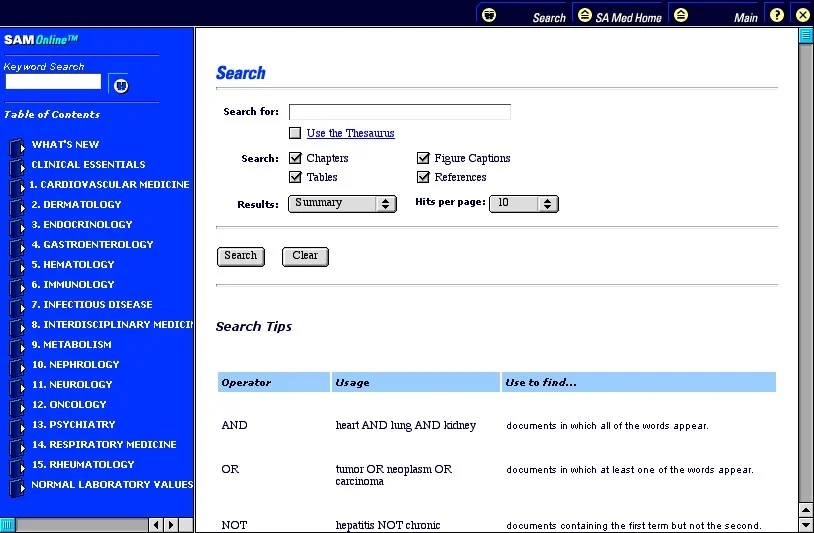Click the Clear button

click(x=305, y=256)
